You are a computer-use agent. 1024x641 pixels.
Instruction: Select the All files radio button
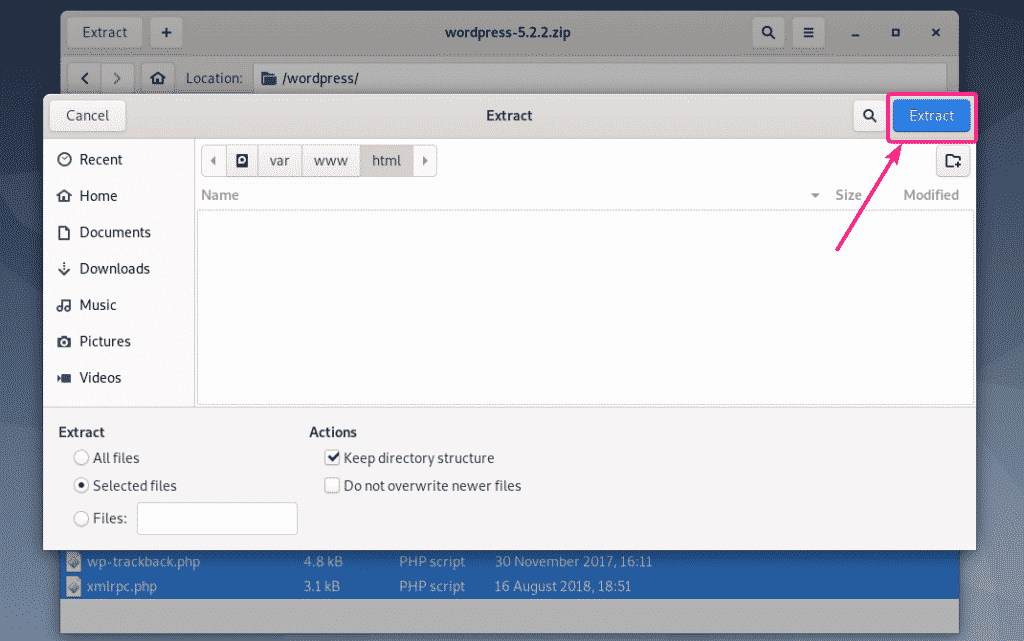coord(81,458)
